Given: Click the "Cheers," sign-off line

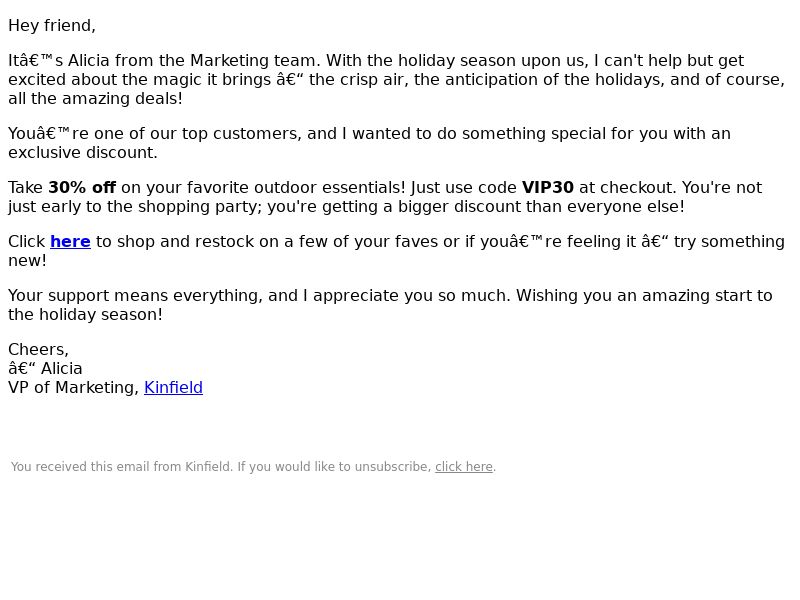Looking at the screenshot, I should 38,349.
